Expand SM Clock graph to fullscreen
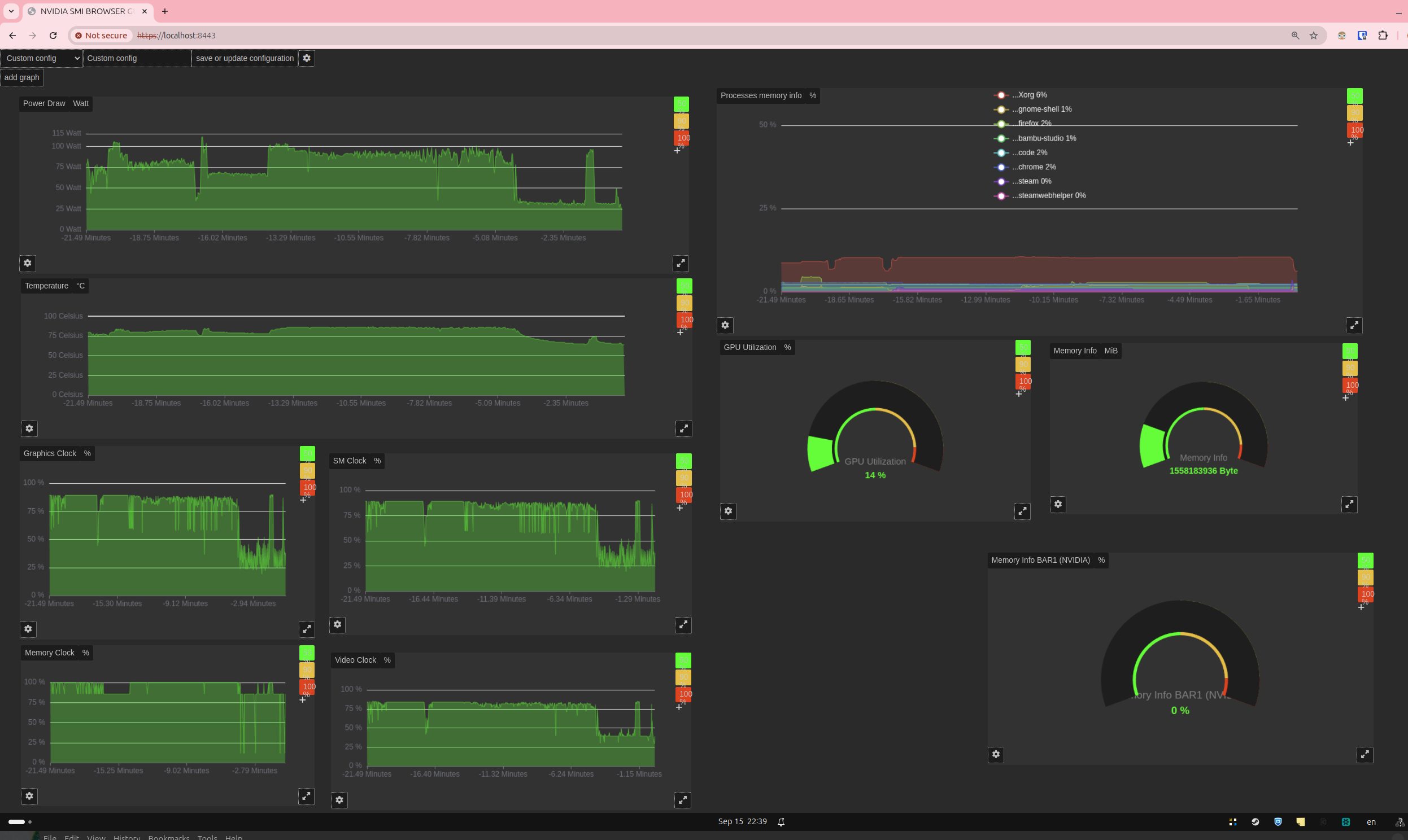This screenshot has width=1408, height=840. 683,625
